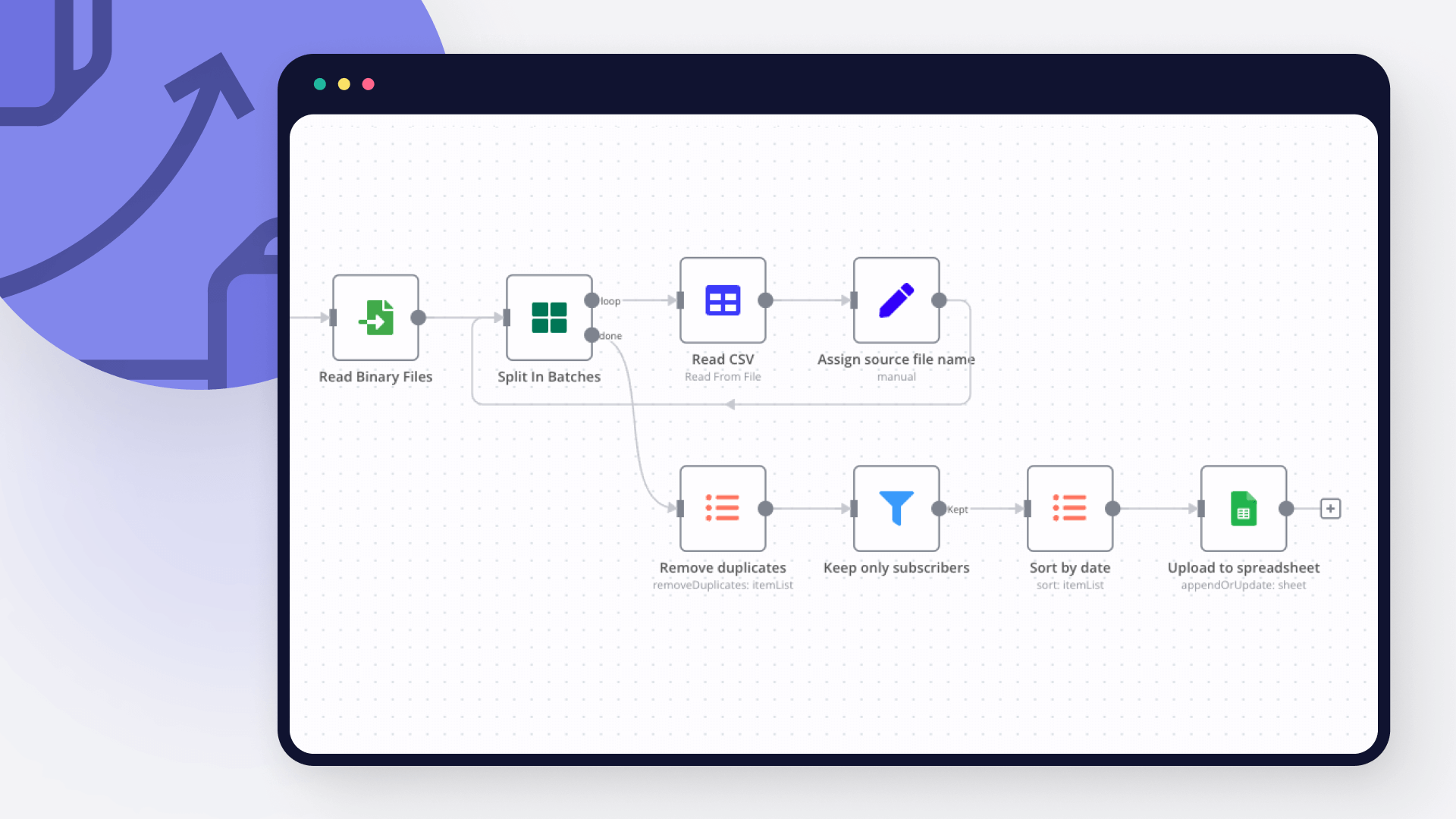Select the Split In Batches node icon

click(549, 317)
